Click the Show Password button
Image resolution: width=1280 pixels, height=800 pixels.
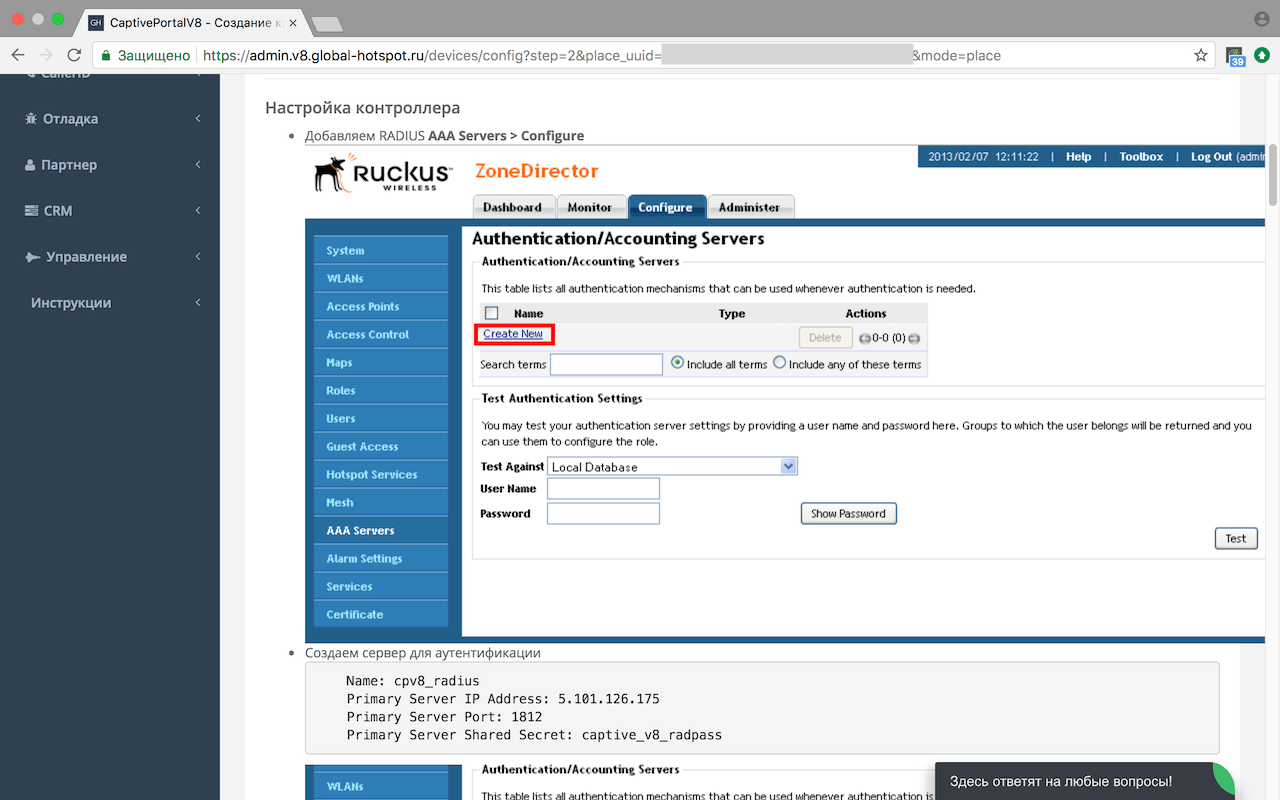848,512
